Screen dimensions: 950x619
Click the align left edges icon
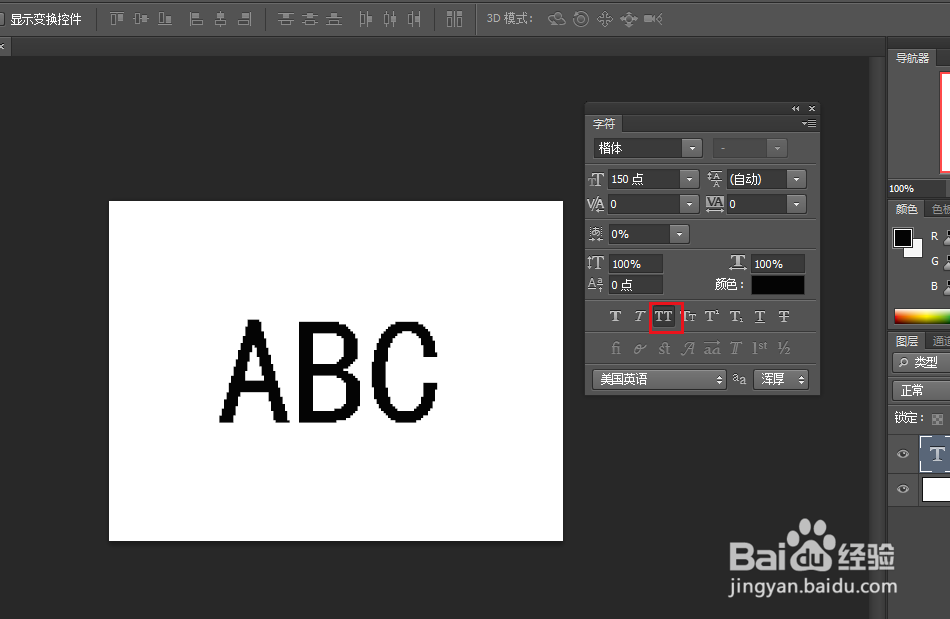pyautogui.click(x=196, y=19)
